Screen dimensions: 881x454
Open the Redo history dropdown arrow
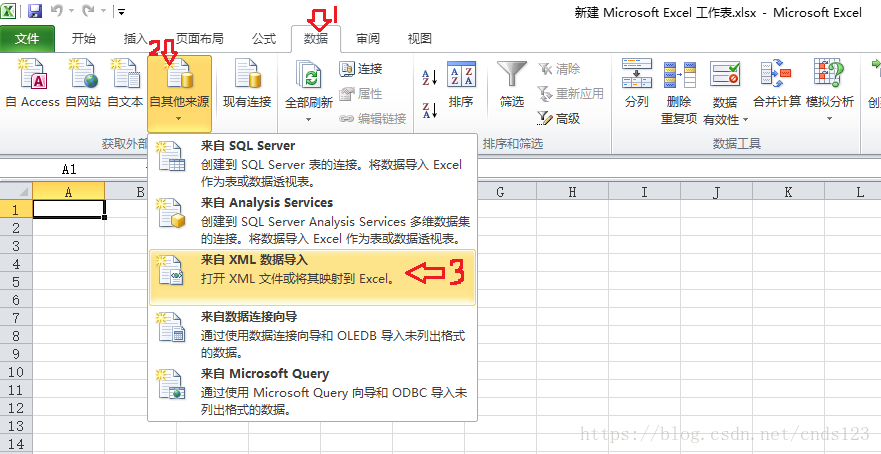pyautogui.click(x=104, y=11)
